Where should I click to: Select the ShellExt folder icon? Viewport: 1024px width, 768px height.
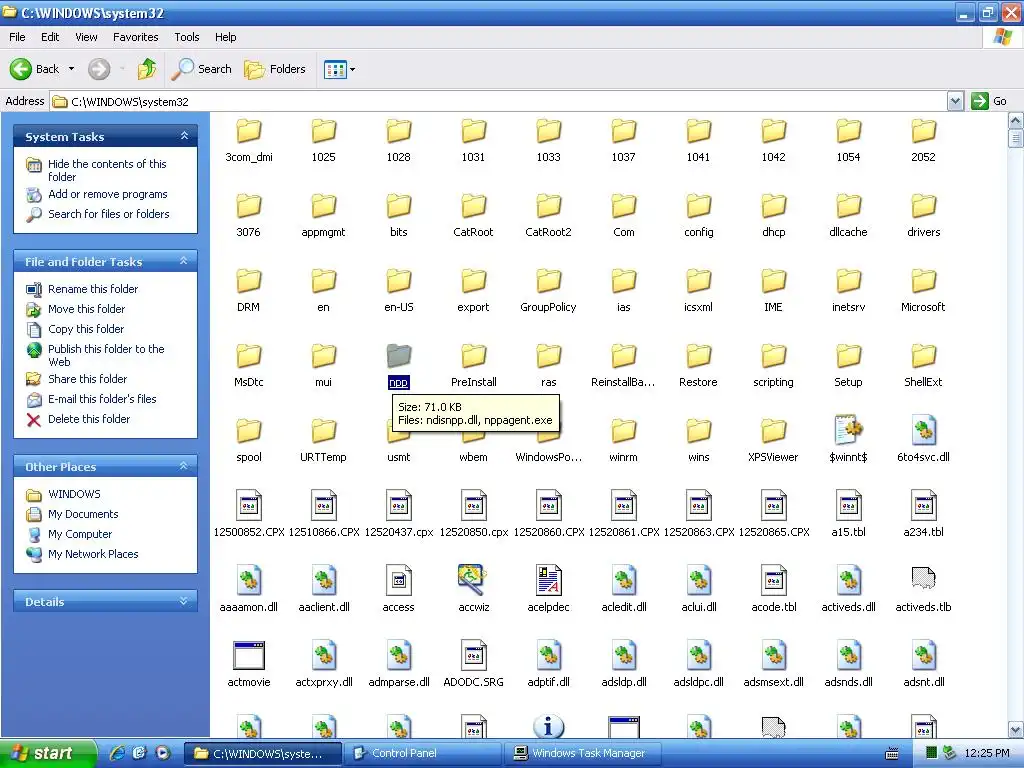[923, 356]
